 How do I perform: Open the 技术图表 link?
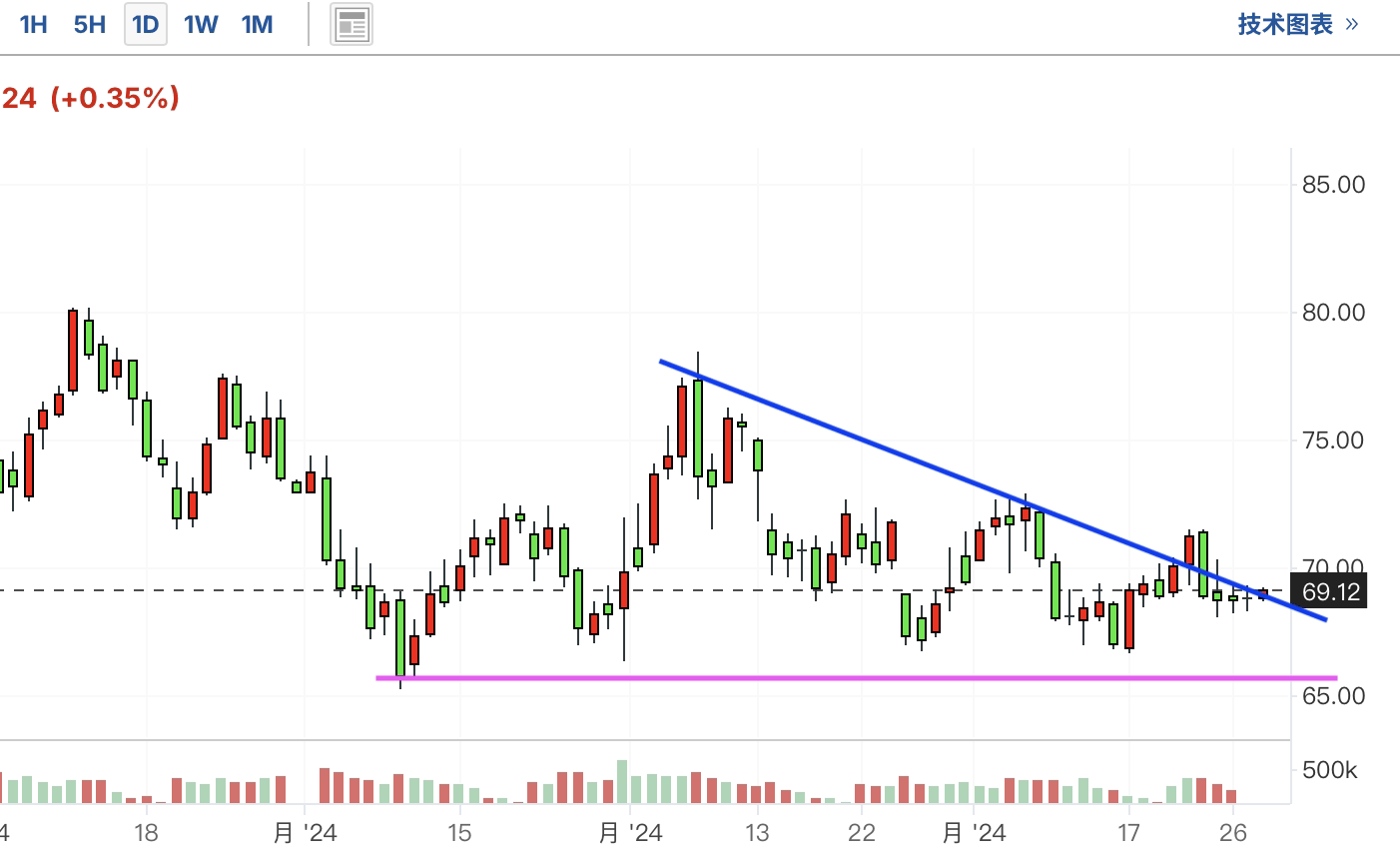[x=1298, y=24]
